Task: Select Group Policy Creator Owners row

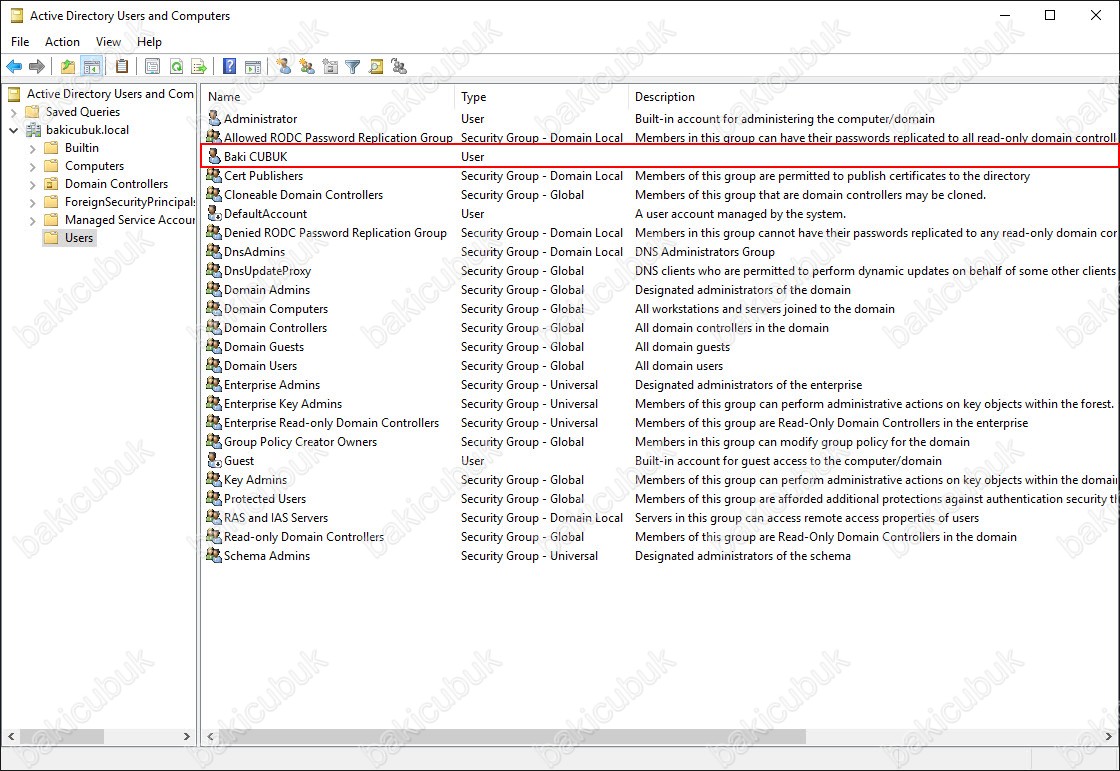Action: 660,442
